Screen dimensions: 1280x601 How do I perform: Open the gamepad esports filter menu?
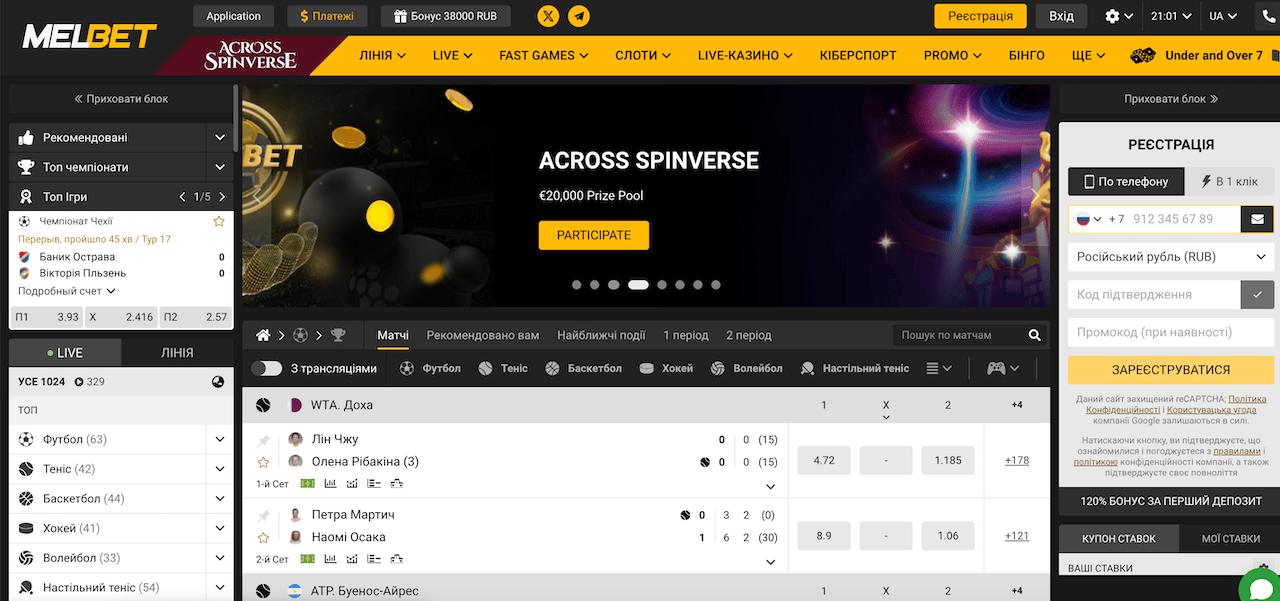(x=1003, y=368)
